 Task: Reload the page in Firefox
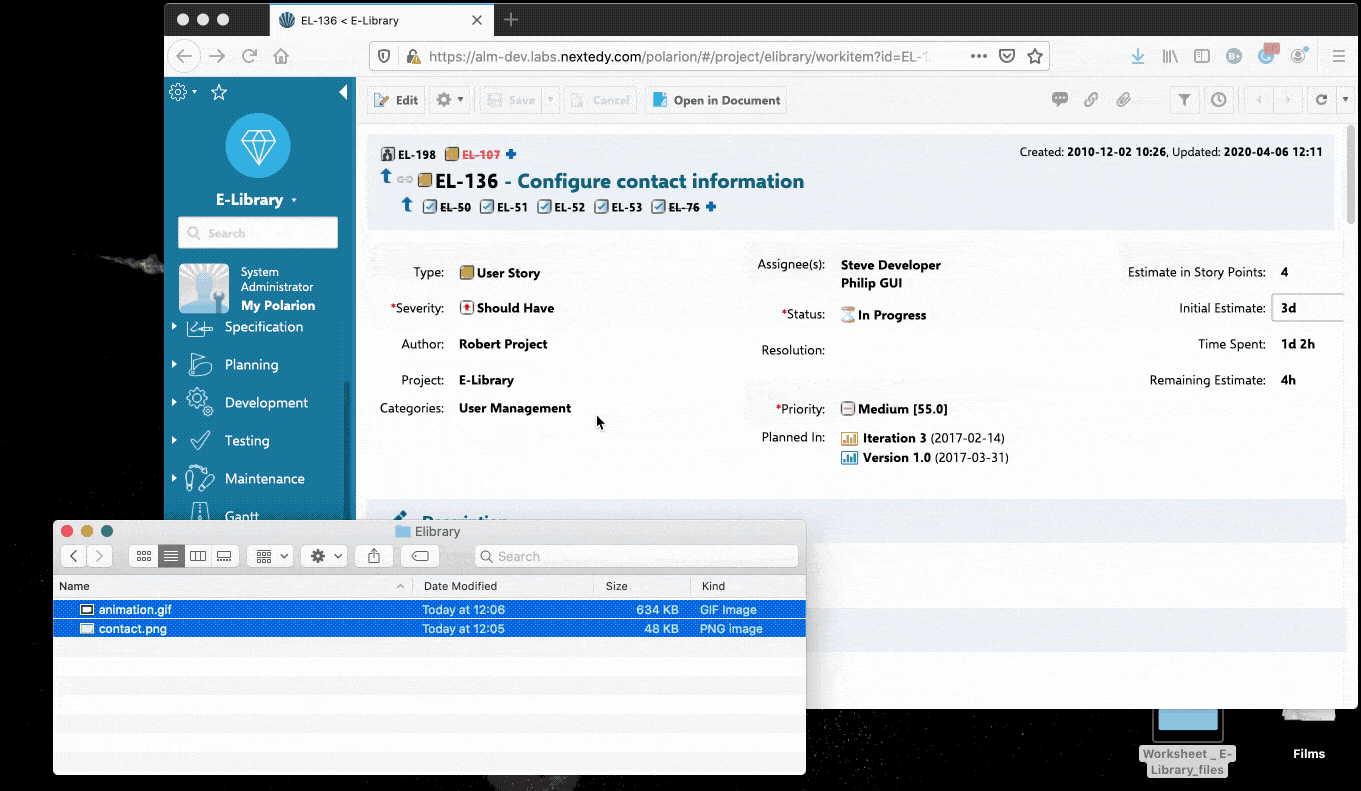point(250,57)
